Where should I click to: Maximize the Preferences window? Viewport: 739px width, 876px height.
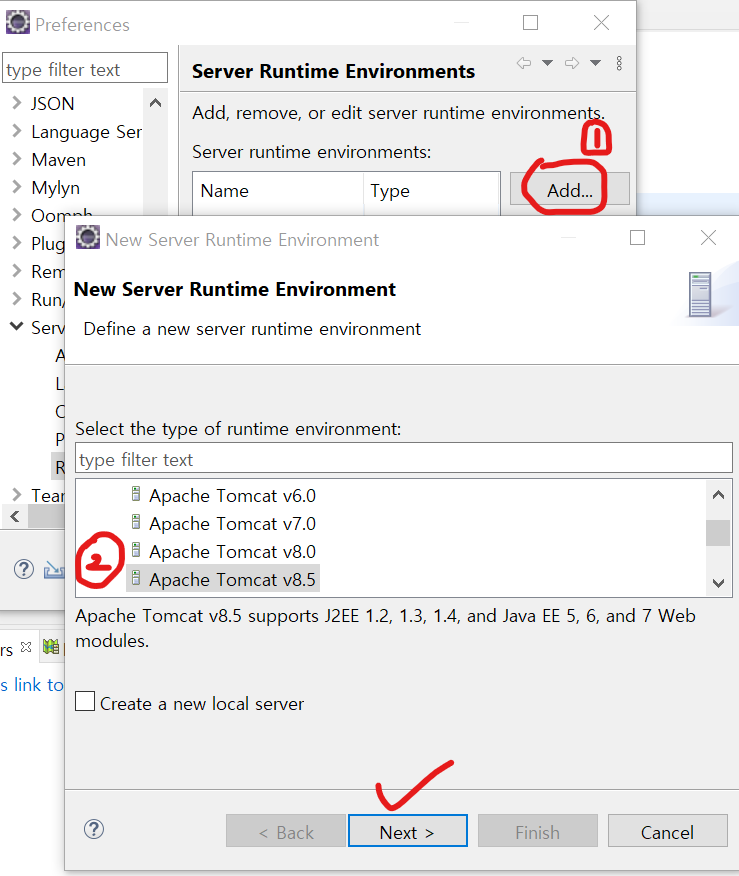pyautogui.click(x=530, y=22)
